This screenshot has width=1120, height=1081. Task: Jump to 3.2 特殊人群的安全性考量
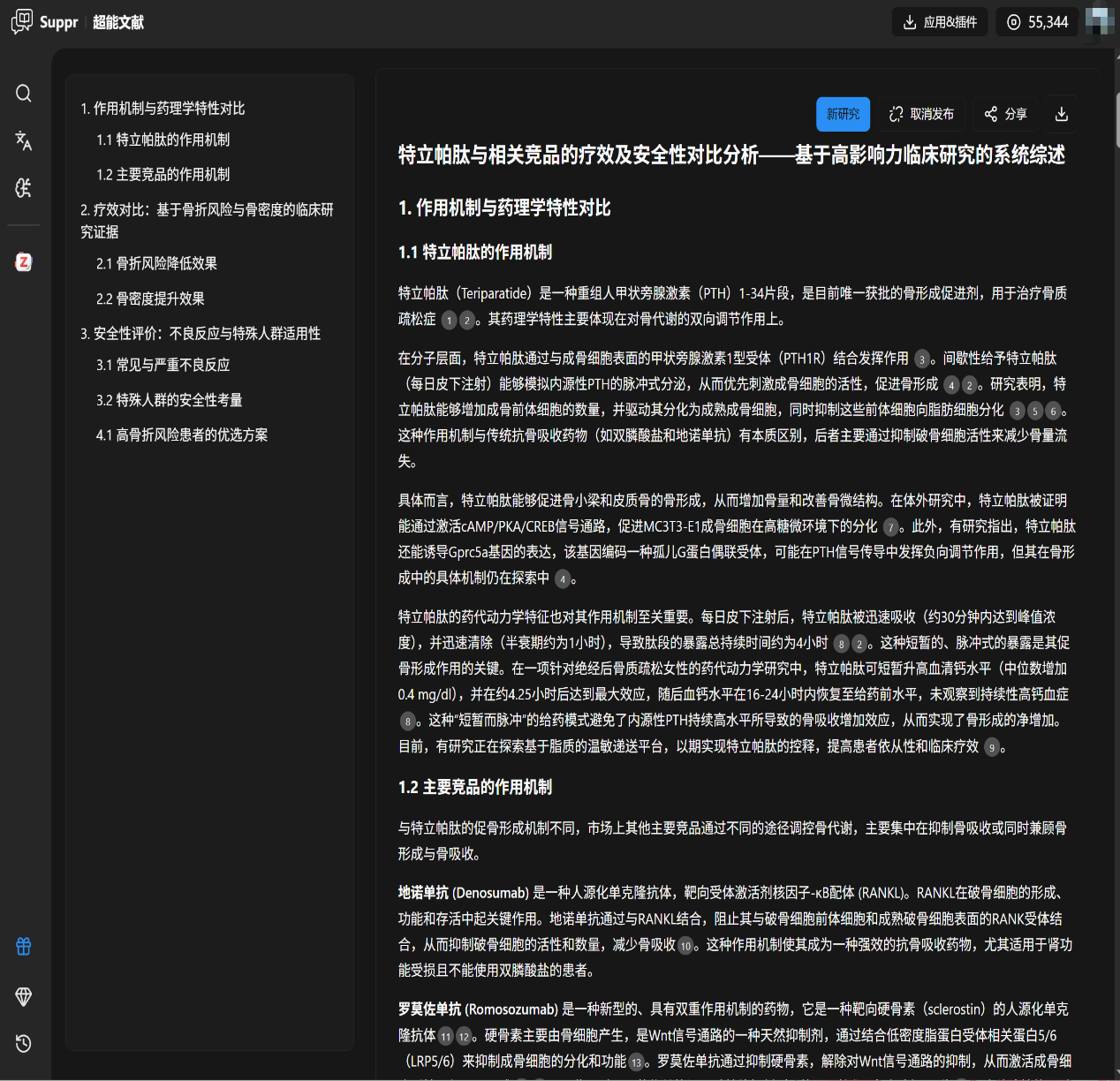coord(170,400)
